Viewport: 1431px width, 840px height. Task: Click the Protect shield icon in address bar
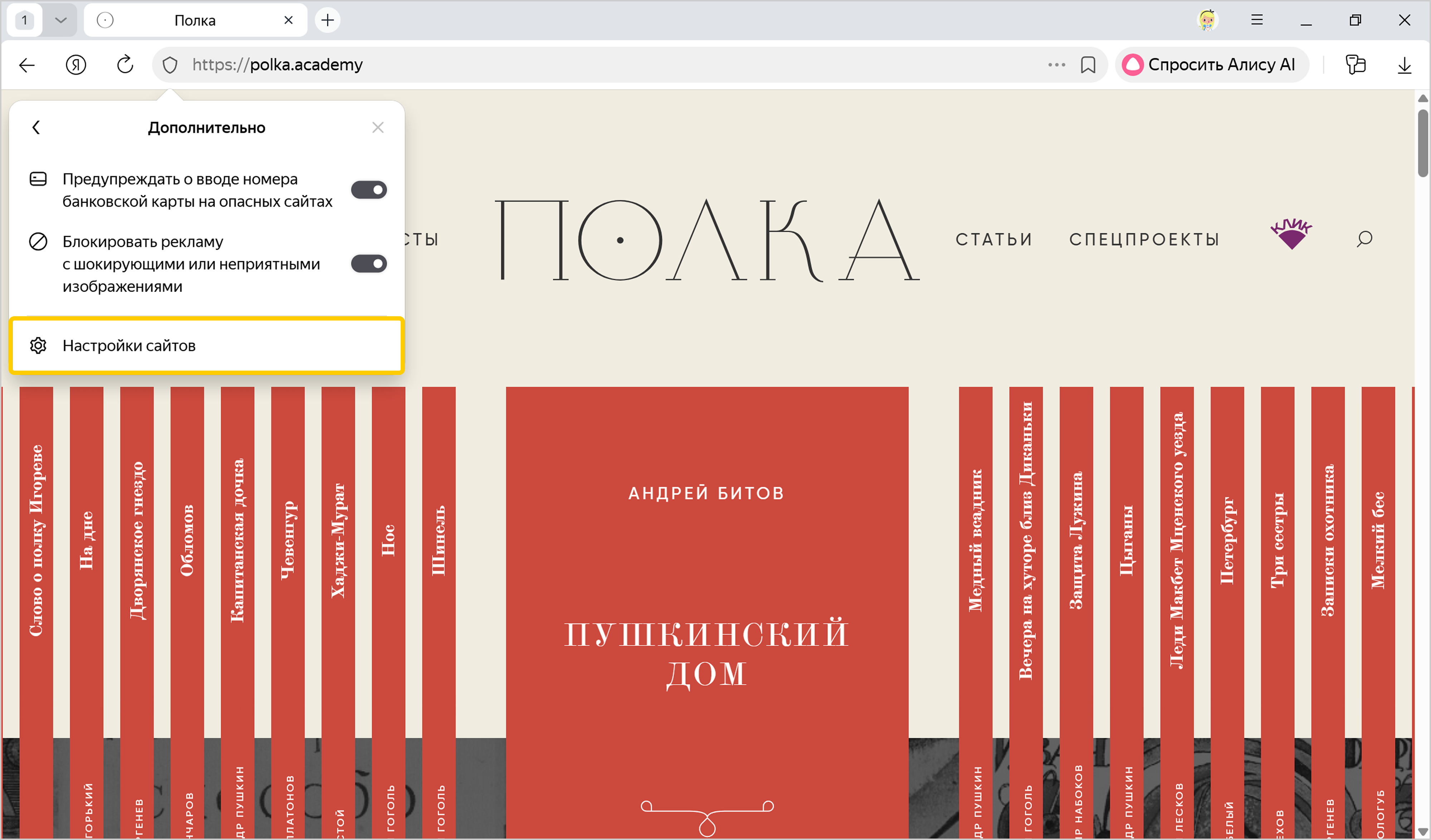pyautogui.click(x=170, y=65)
